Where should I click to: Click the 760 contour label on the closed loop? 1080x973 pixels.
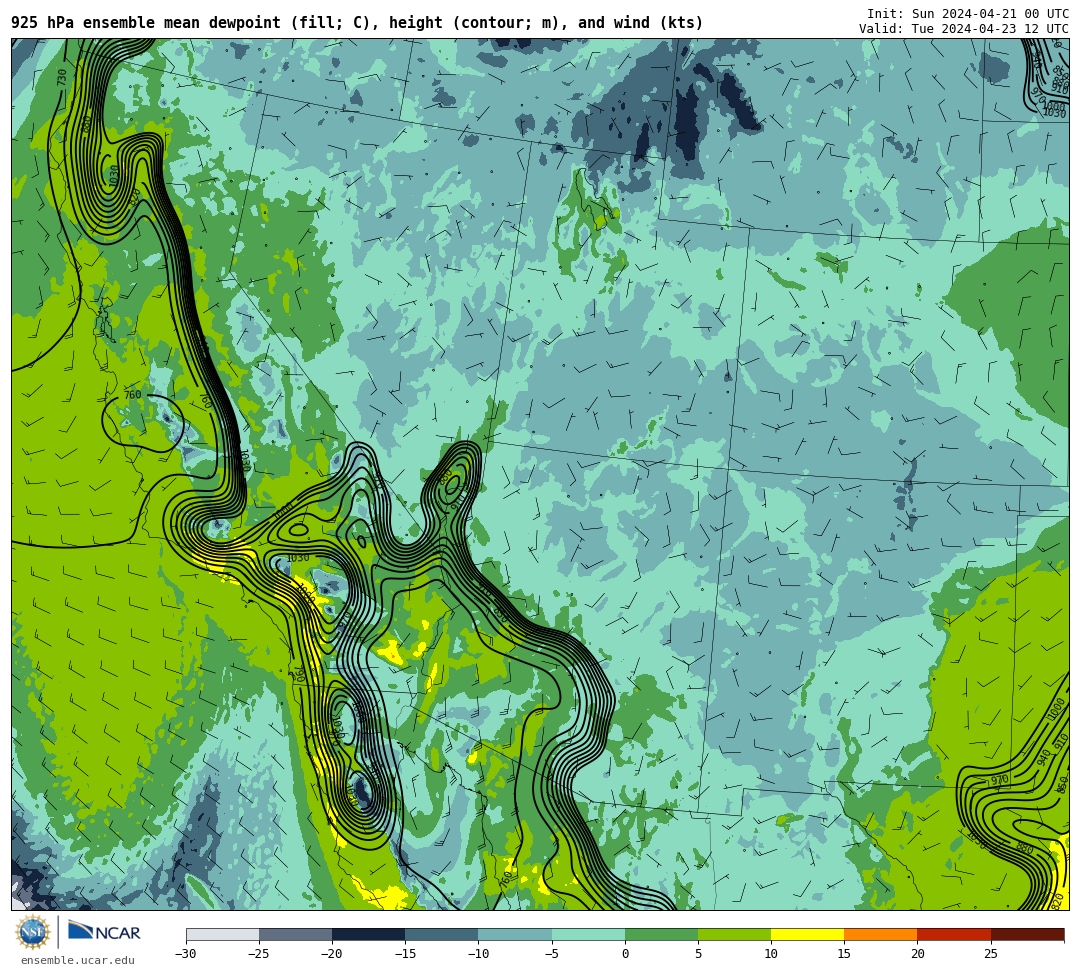click(132, 395)
